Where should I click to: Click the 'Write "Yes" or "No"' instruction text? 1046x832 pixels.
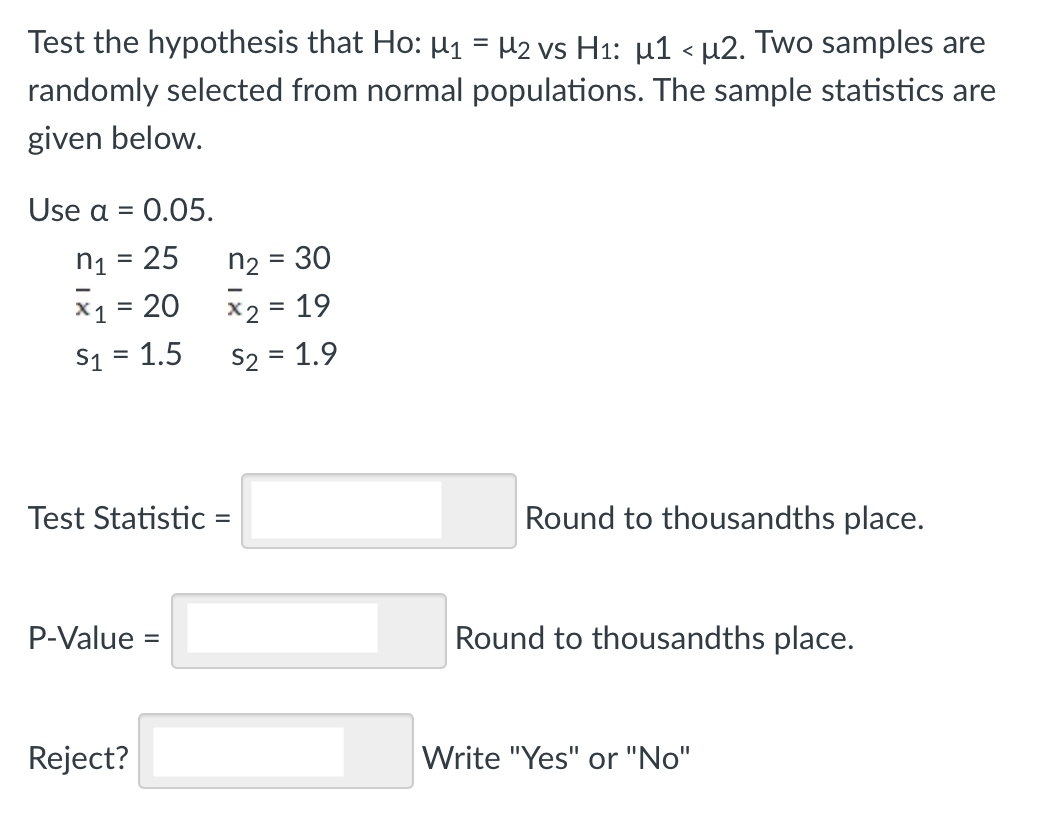pos(556,758)
